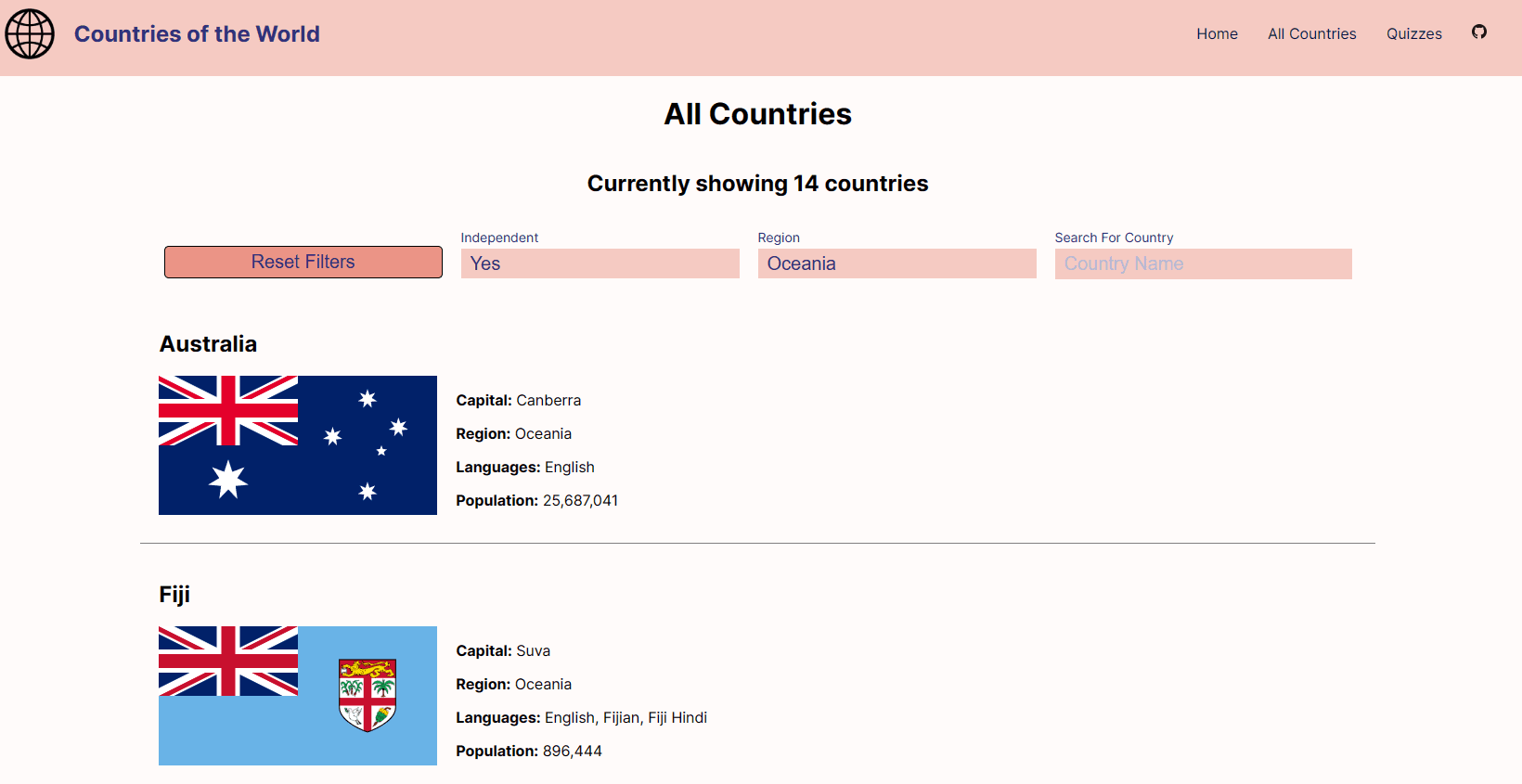Navigate to Quizzes
This screenshot has width=1522, height=784.
(x=1413, y=34)
